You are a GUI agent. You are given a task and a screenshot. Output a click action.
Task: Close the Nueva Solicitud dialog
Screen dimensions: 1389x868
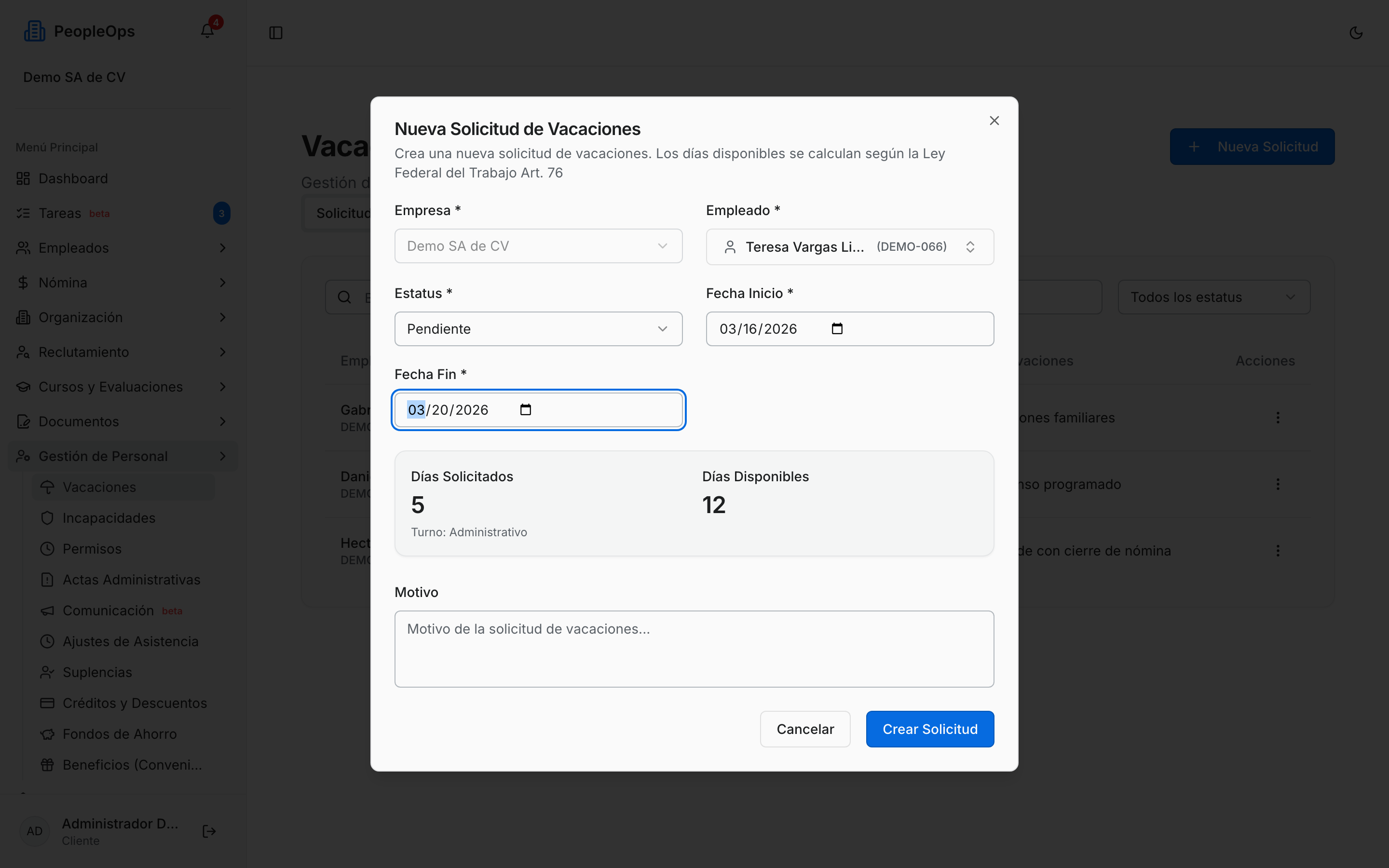994,121
